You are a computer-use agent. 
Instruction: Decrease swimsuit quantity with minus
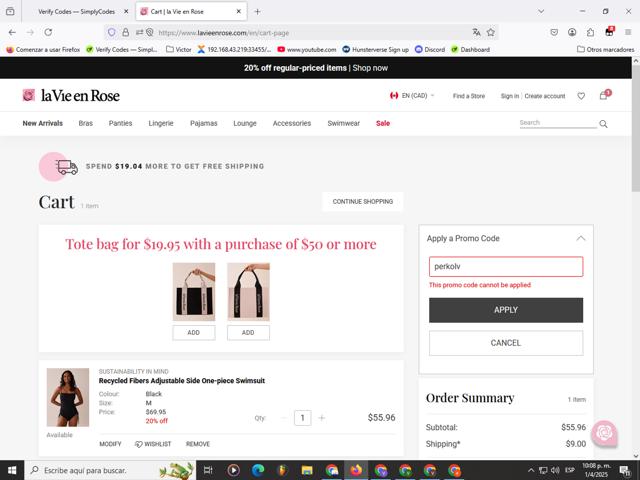284,418
